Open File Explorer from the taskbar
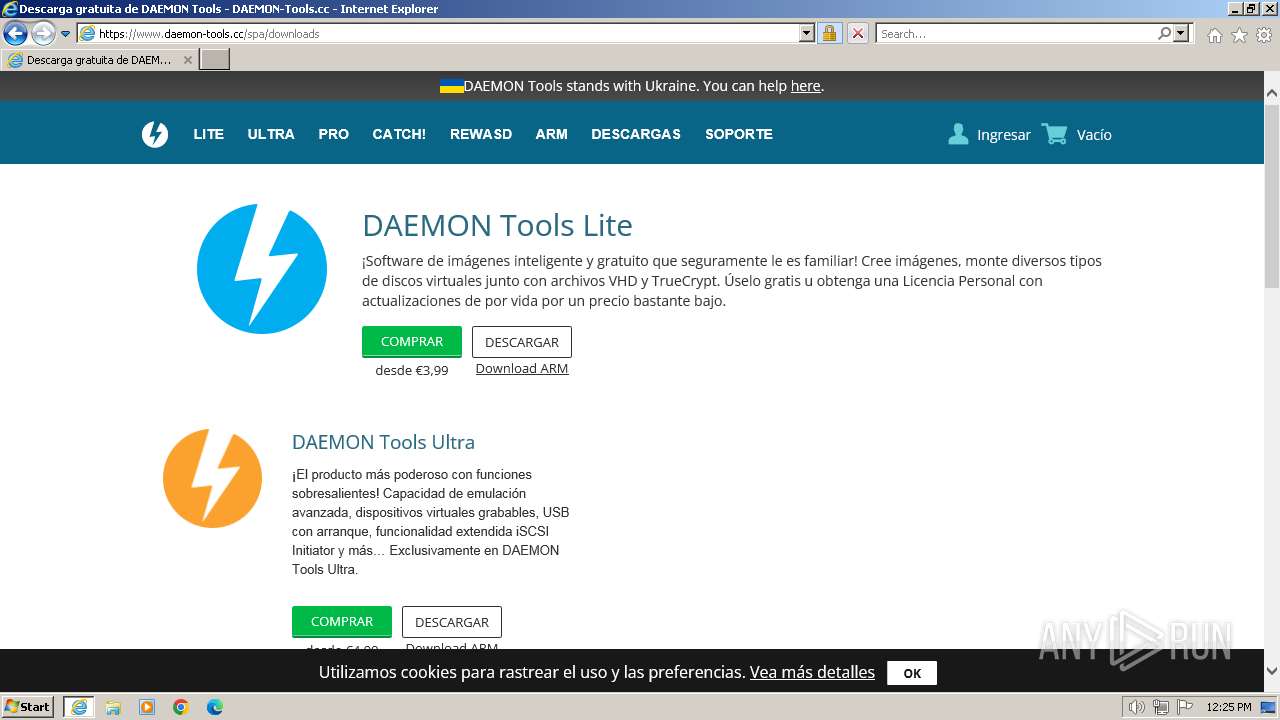 click(x=113, y=707)
